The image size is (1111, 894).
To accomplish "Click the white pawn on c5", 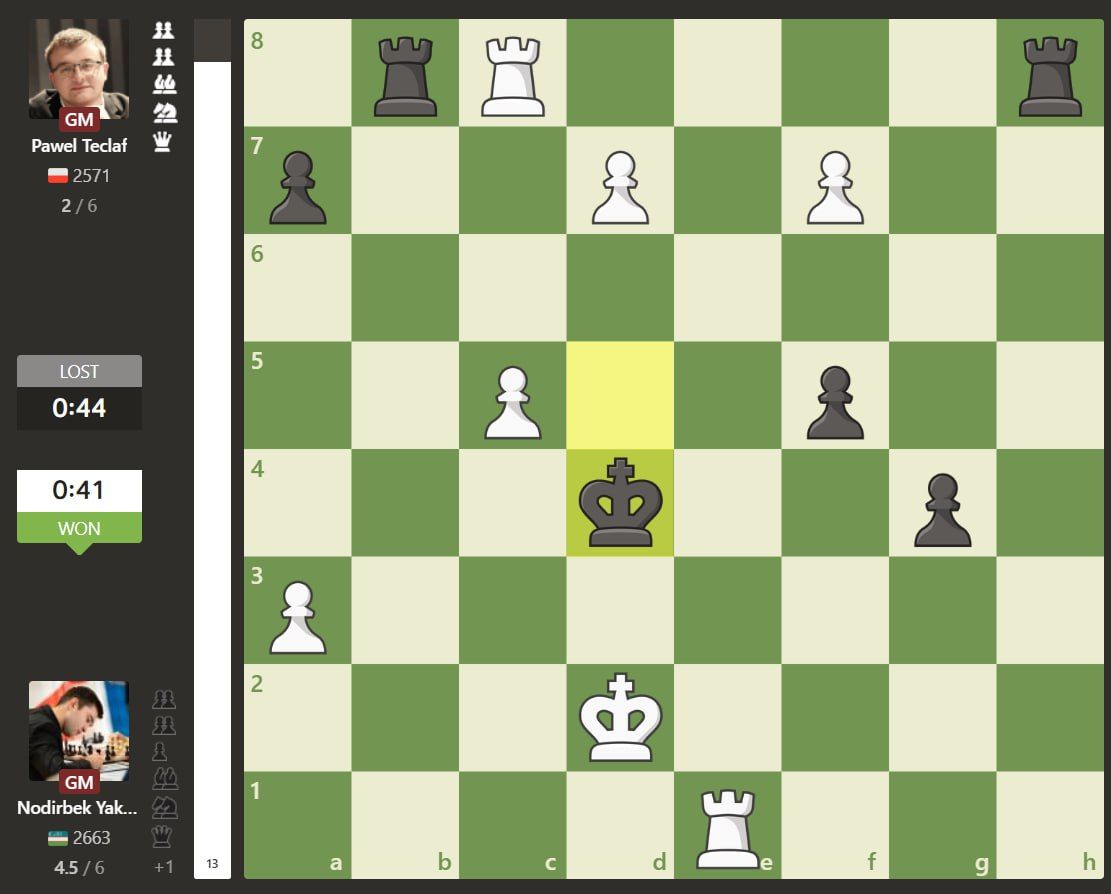I will [513, 402].
